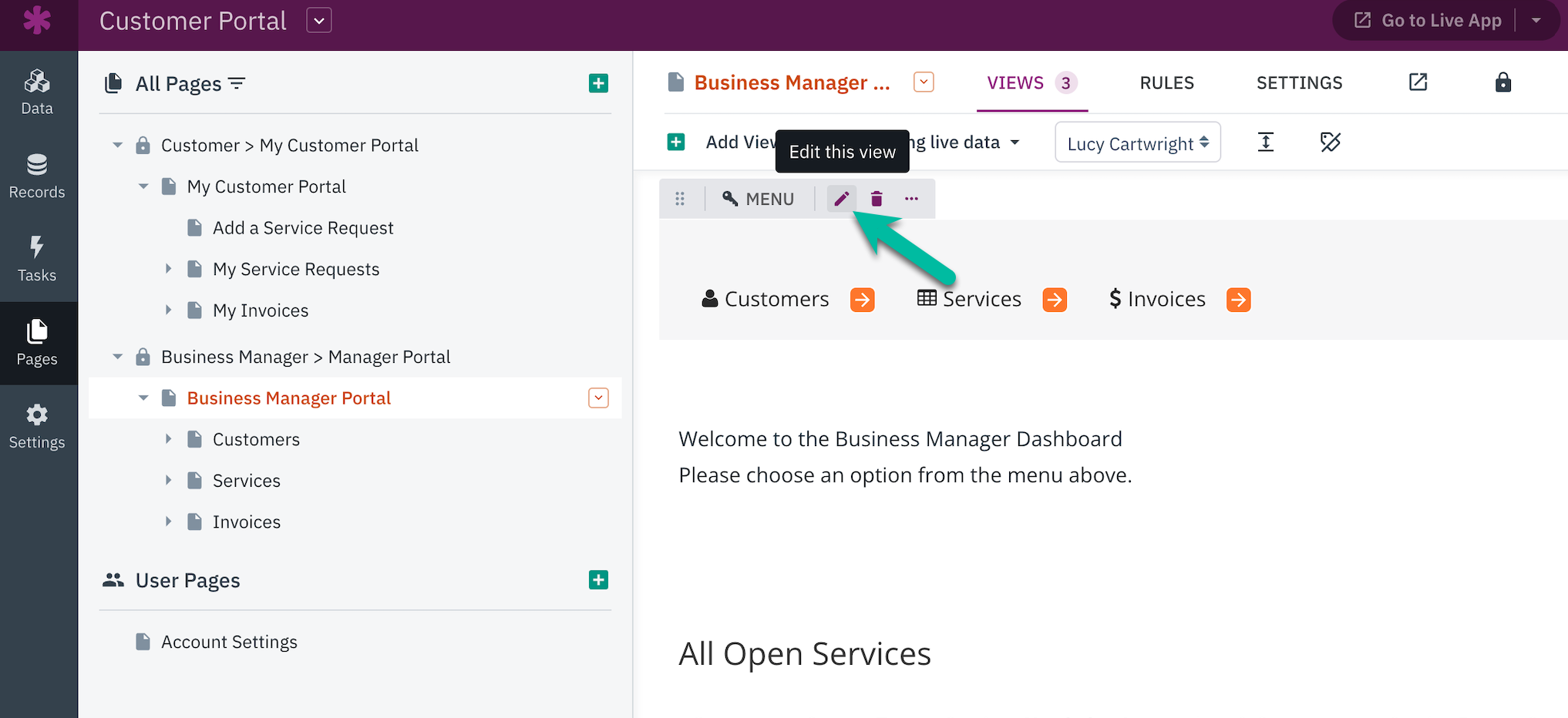
Task: Click the lock icon in page header
Action: coord(1502,82)
